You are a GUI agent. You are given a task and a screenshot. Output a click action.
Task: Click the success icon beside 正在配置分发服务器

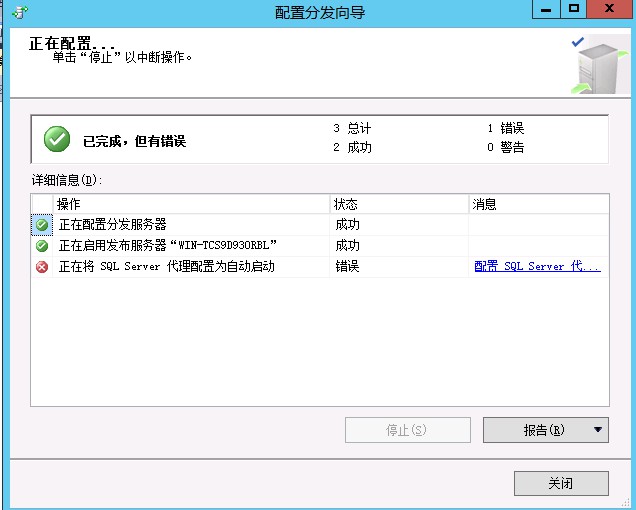[x=42, y=225]
